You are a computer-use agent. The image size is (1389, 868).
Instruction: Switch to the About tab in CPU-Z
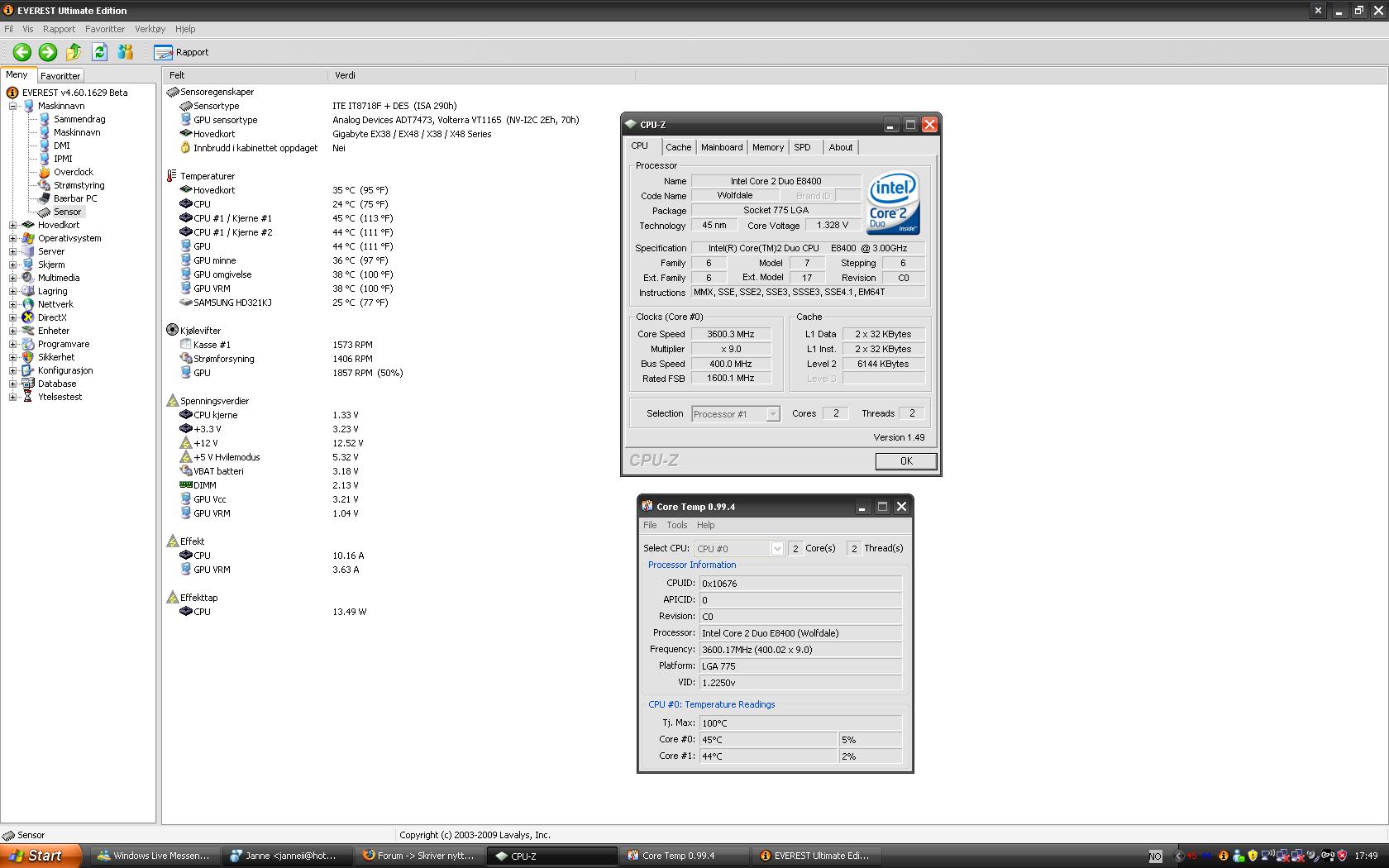click(x=841, y=147)
